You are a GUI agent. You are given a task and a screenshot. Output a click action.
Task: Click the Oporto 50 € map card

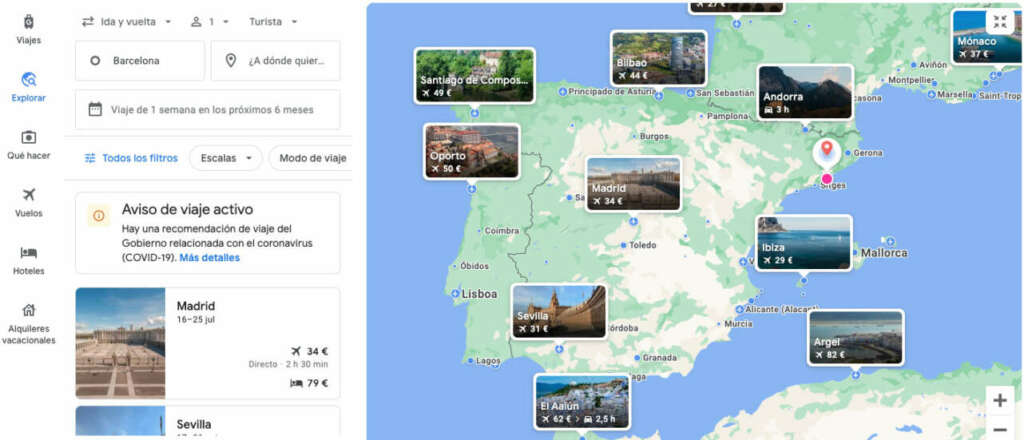(472, 151)
